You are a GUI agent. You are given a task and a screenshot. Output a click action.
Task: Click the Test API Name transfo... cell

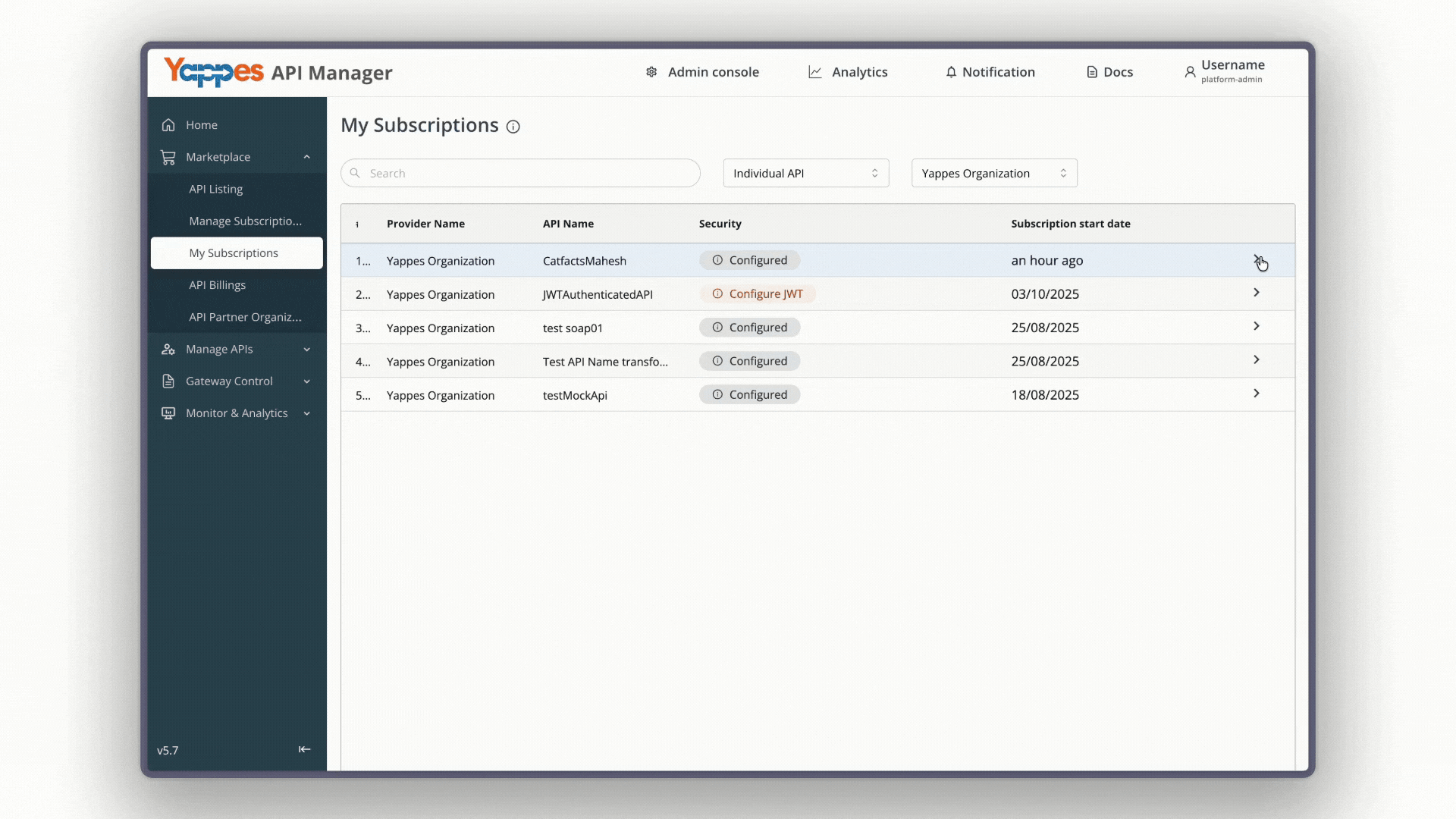click(605, 362)
